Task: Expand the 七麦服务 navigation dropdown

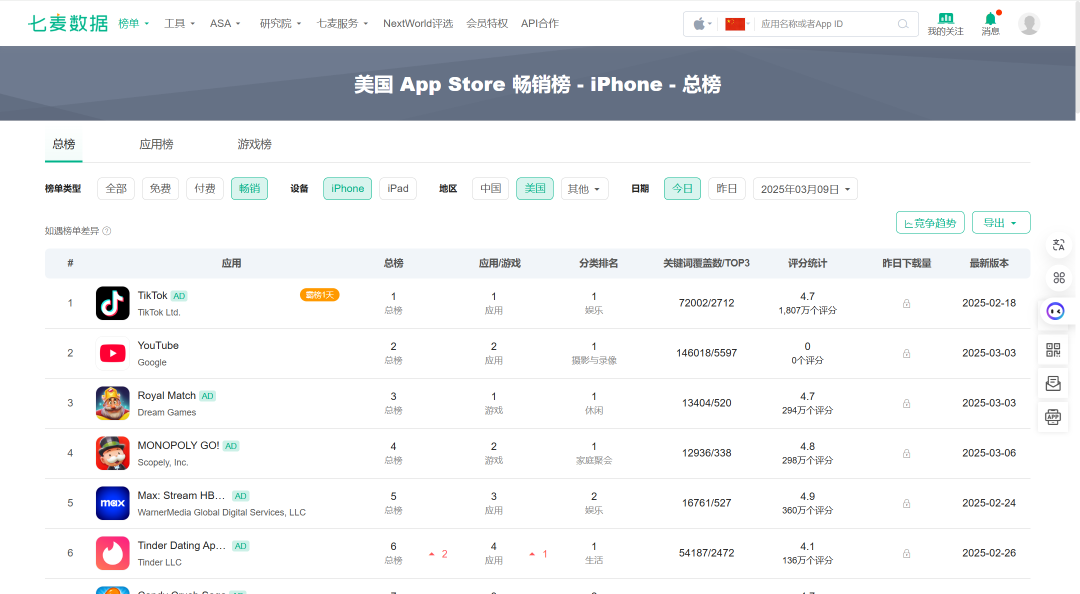Action: pos(342,23)
